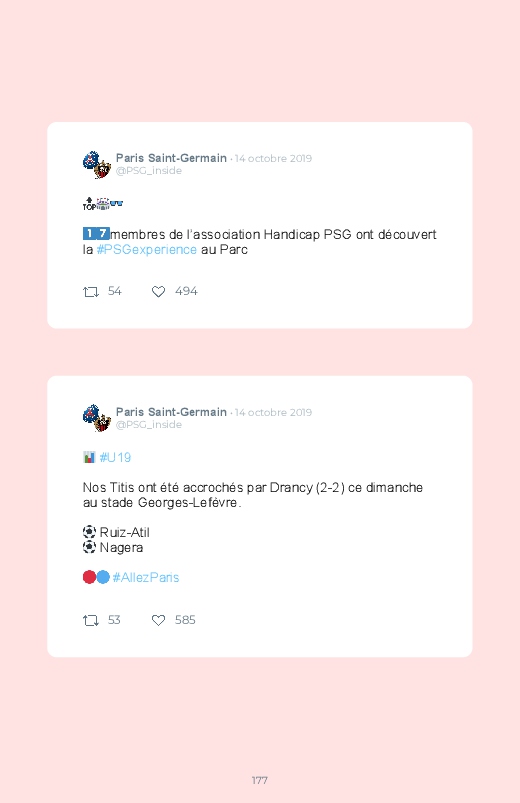The image size is (520, 803).
Task: Click the blue circle emoji before #AllezParis
Action: click(103, 577)
